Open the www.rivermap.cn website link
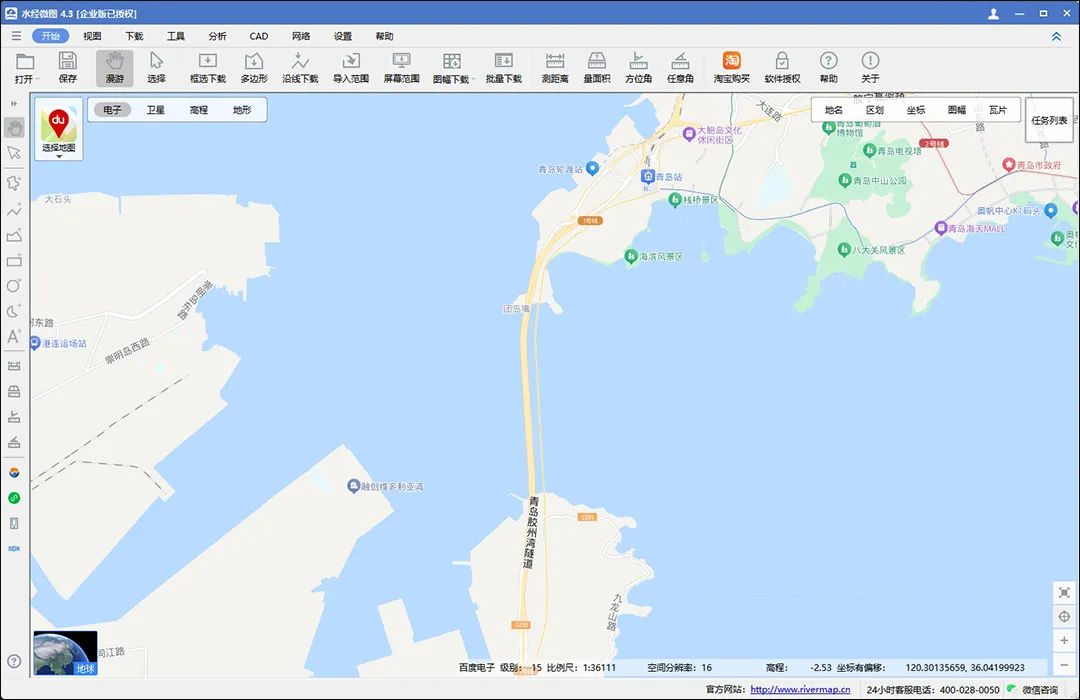 tap(800, 689)
